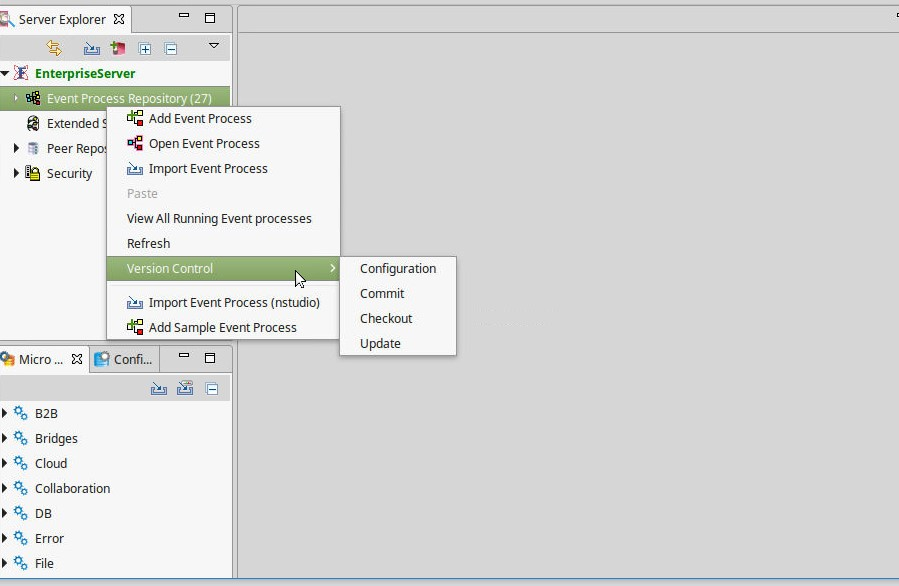The height and width of the screenshot is (586, 899).
Task: Select Configuration in Version Control submenu
Action: 398,268
